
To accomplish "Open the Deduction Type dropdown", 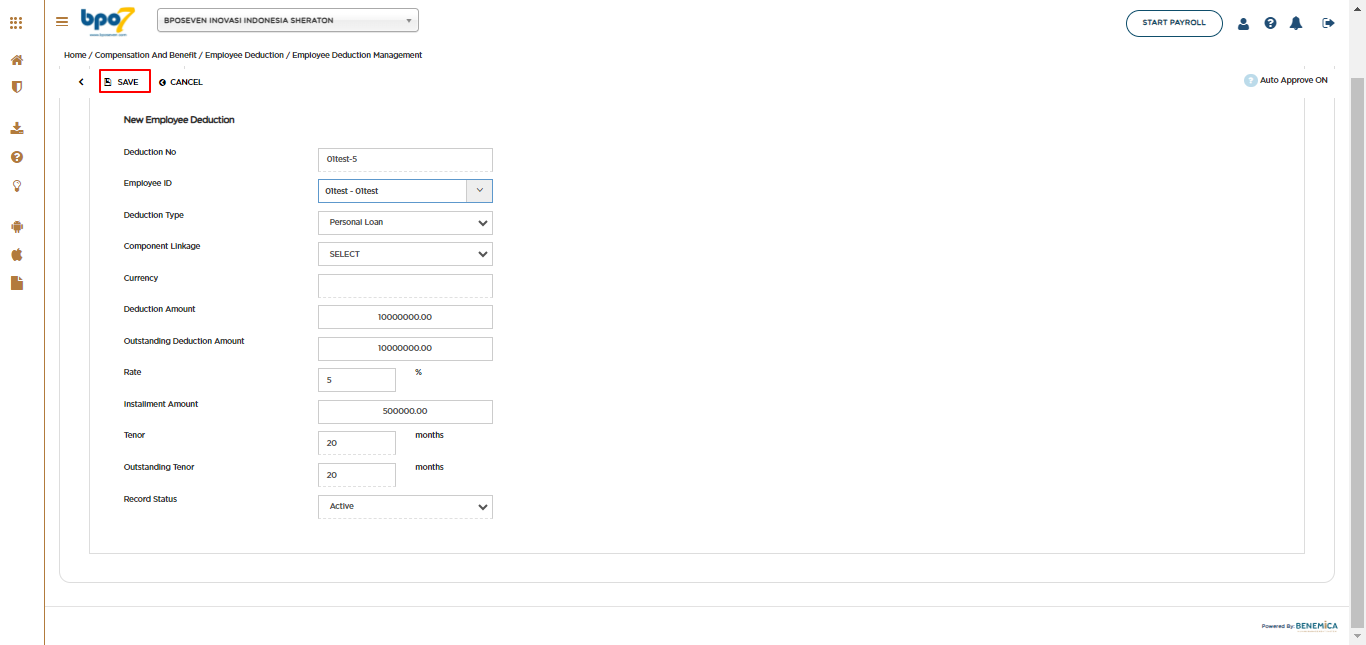I will pos(405,223).
